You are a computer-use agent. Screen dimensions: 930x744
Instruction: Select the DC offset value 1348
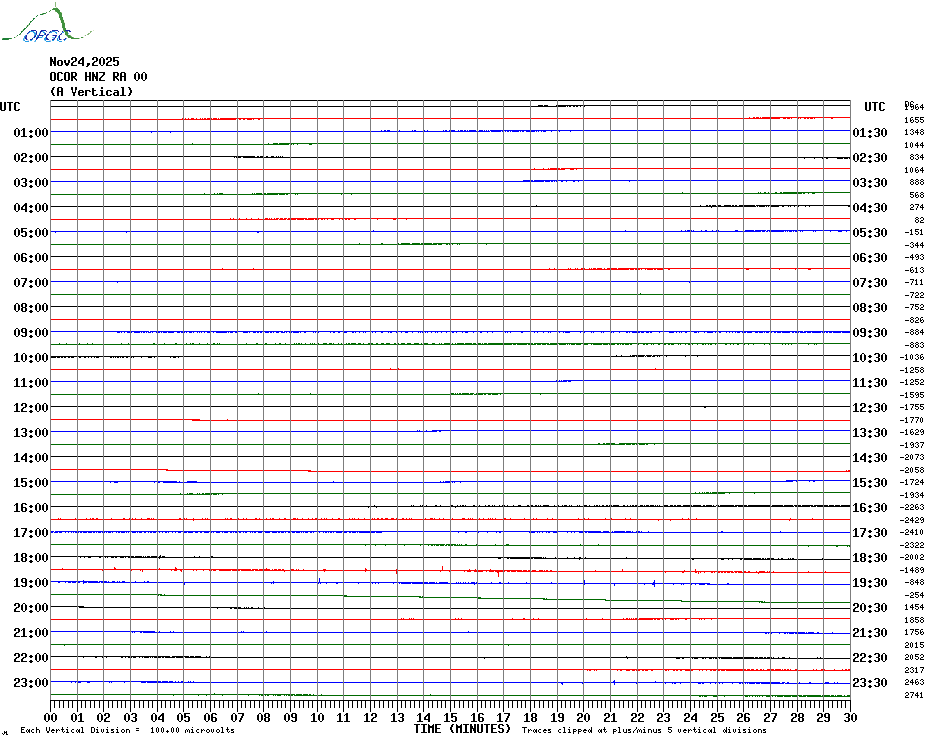click(914, 132)
